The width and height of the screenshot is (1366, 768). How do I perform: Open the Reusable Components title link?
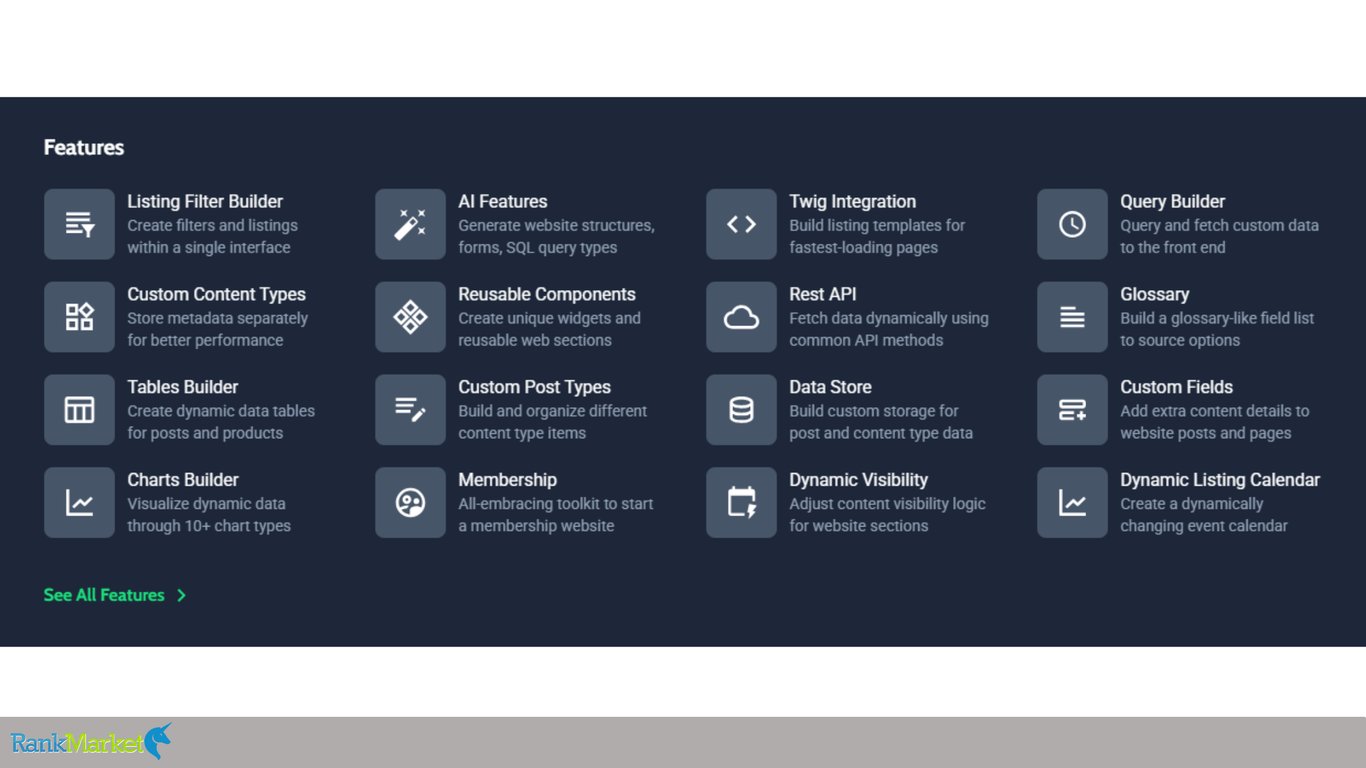coord(547,294)
